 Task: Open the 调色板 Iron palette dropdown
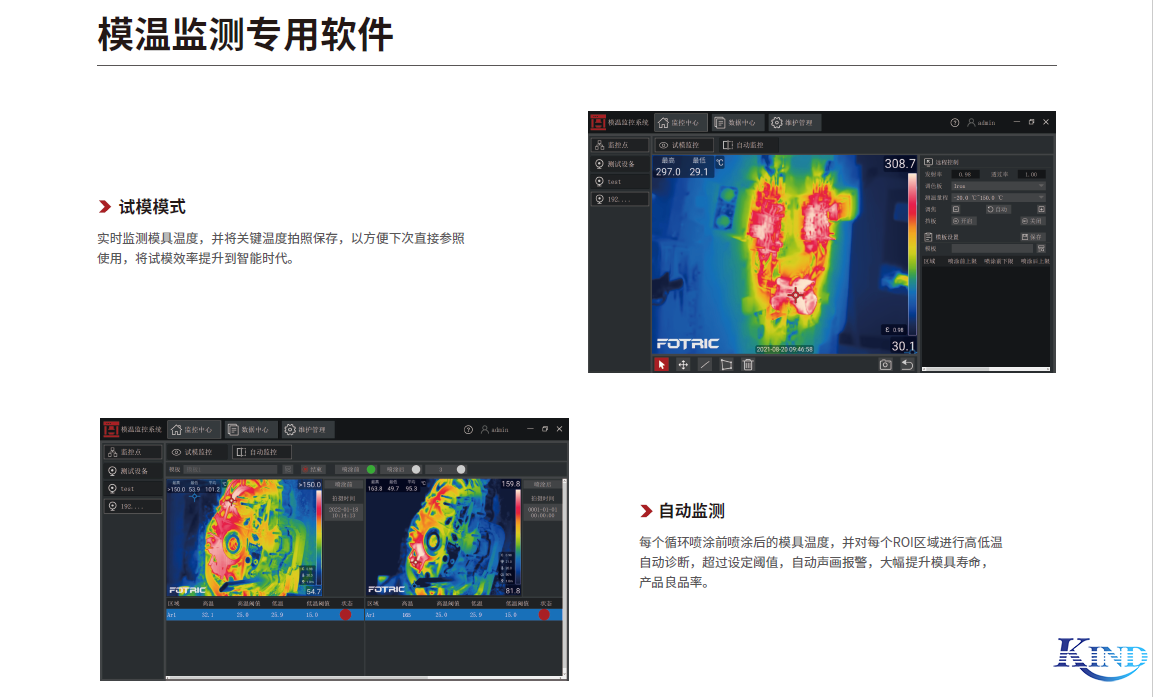[x=997, y=186]
